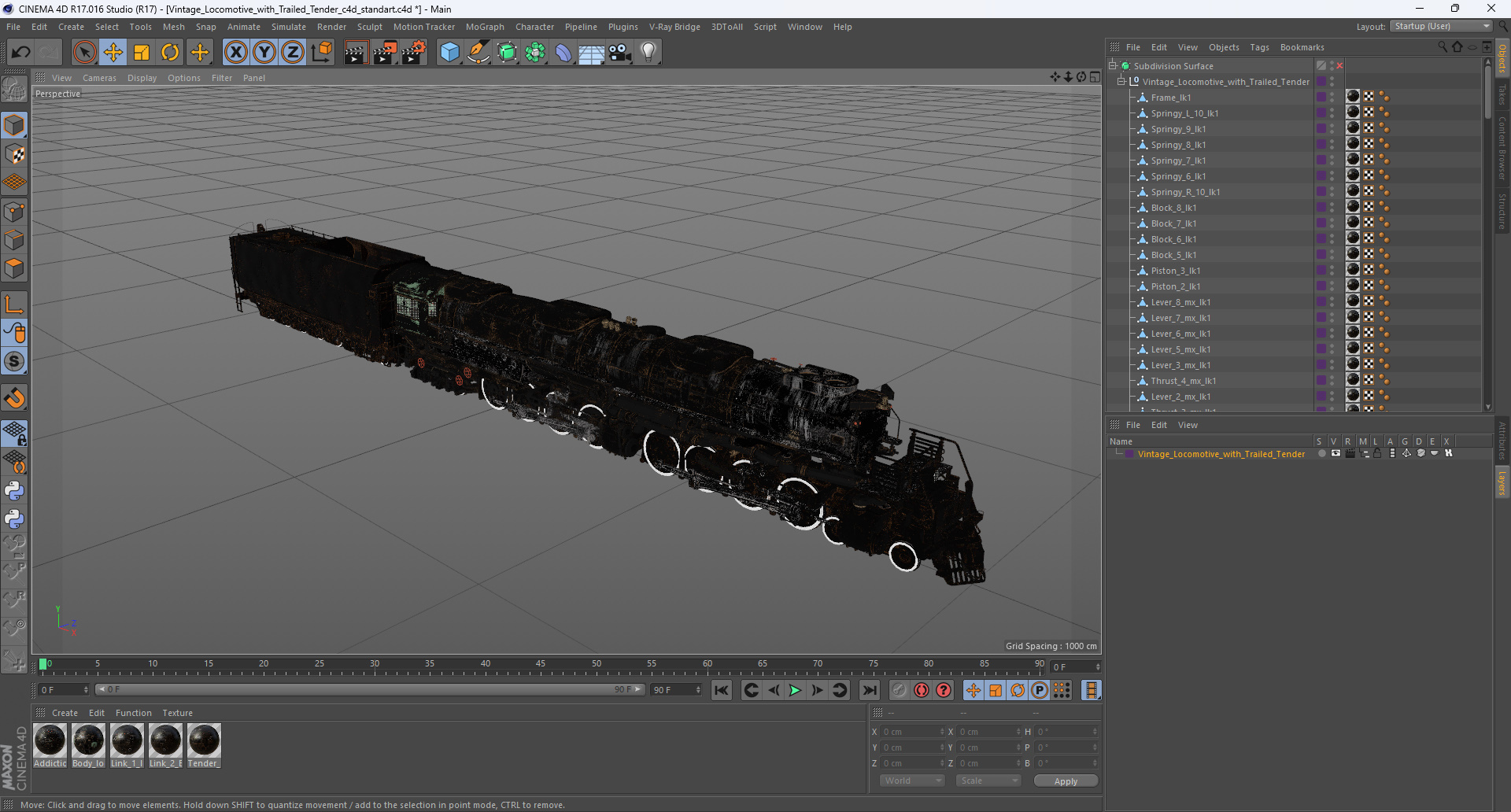Click the Vintage_Locomotive layer in Layer Manager

tap(1221, 454)
